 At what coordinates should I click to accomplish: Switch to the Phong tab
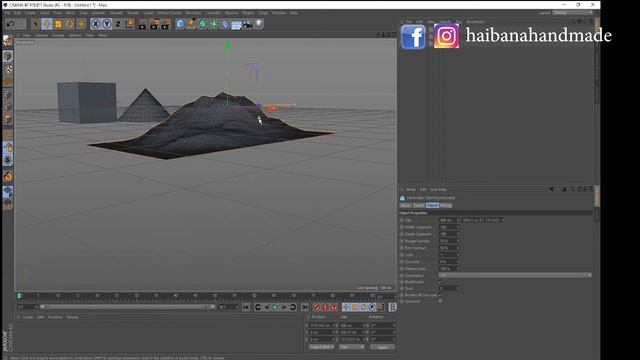click(446, 206)
